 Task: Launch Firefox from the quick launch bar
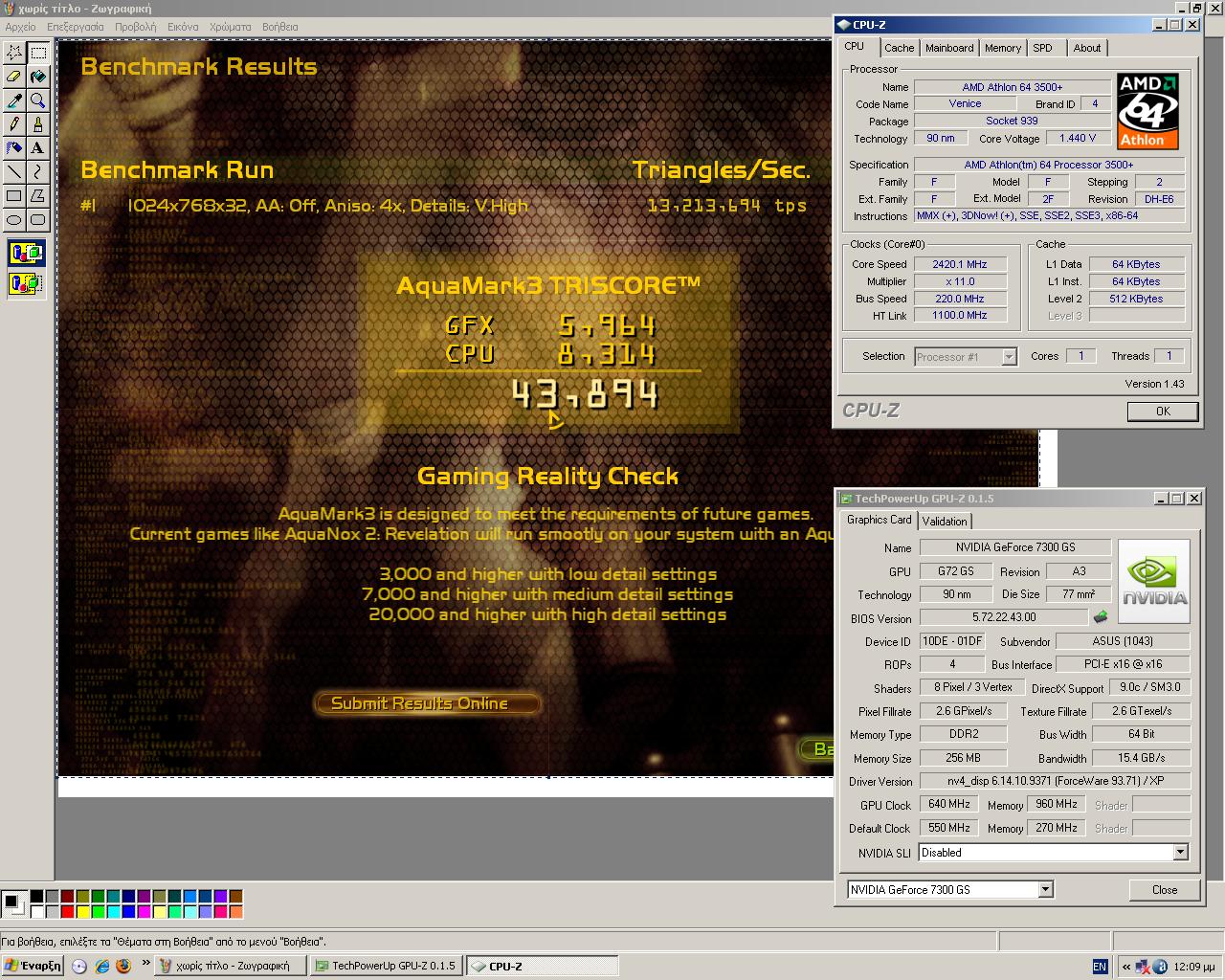click(122, 966)
